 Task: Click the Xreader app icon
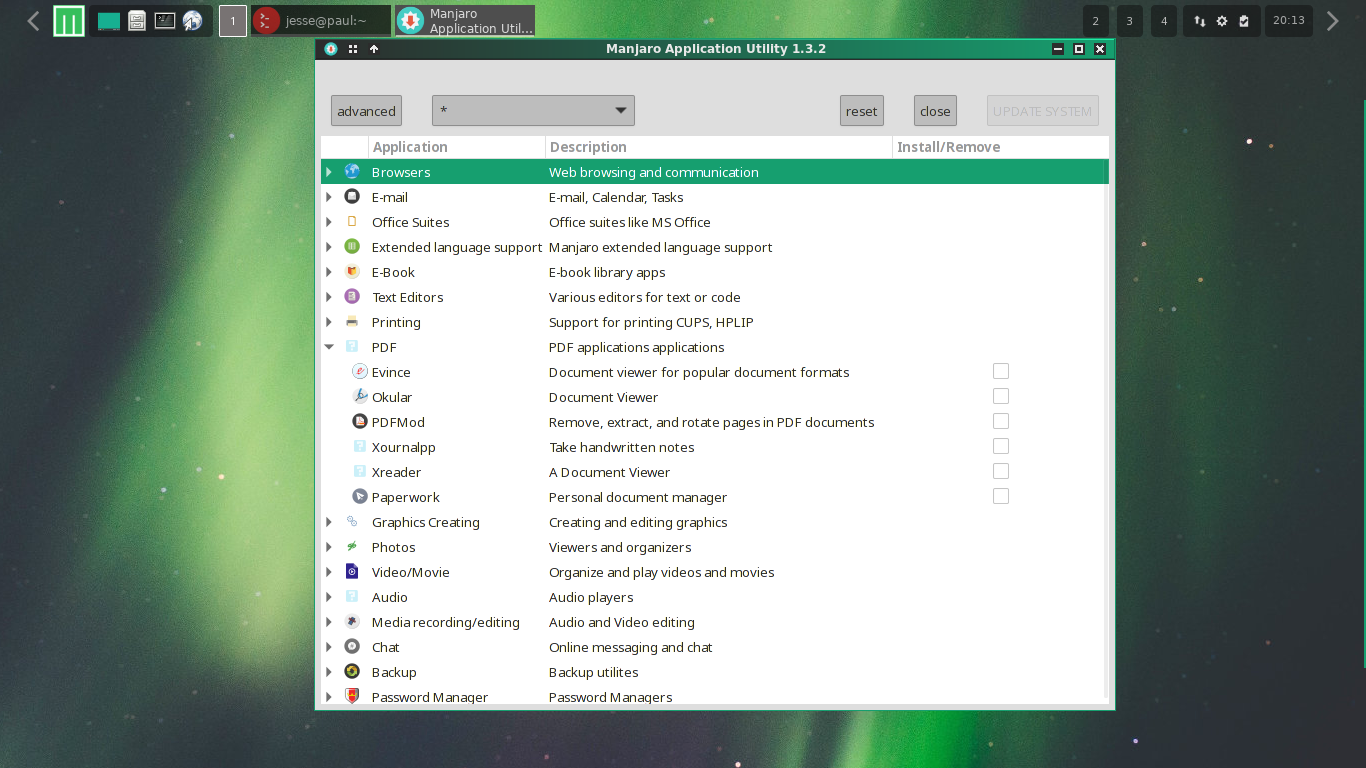(x=360, y=472)
